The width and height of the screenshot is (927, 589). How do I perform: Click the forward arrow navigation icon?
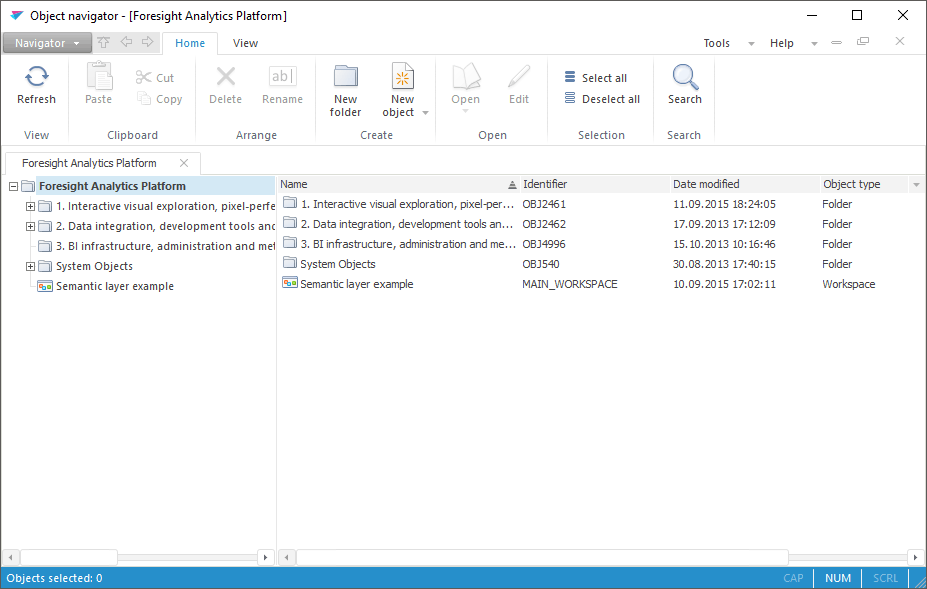147,42
